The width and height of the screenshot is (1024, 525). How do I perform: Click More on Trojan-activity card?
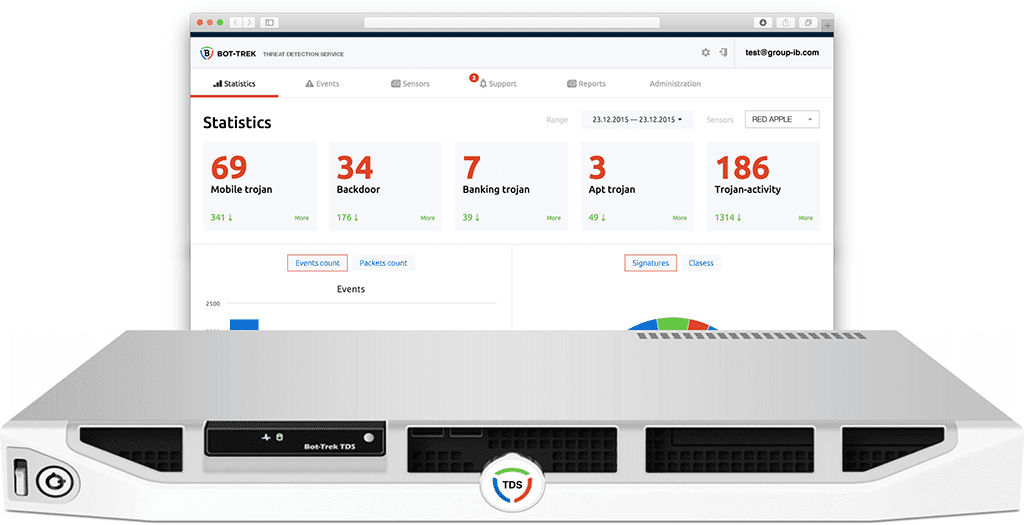tap(806, 218)
